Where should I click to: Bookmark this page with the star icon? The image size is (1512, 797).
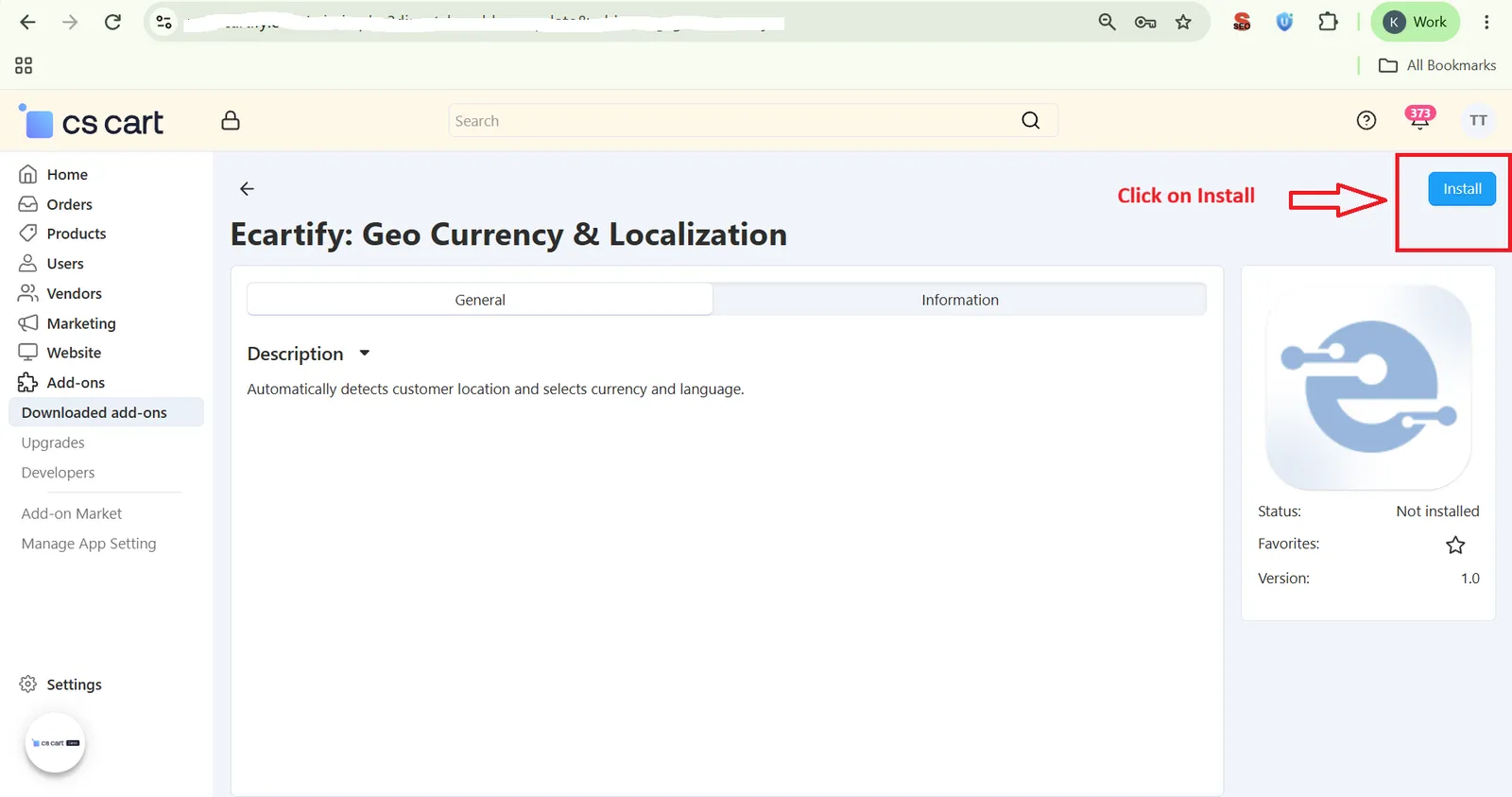pyautogui.click(x=1183, y=22)
